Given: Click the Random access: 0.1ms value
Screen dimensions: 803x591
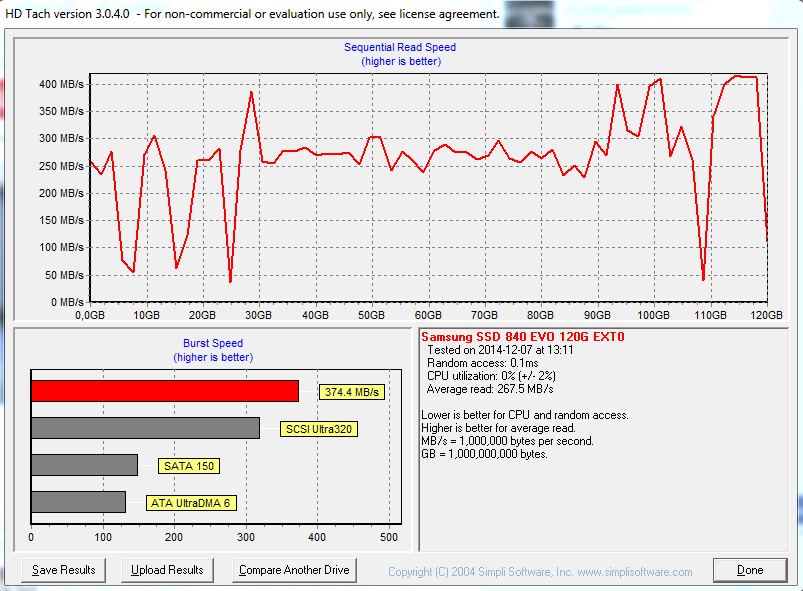Looking at the screenshot, I should (482, 363).
